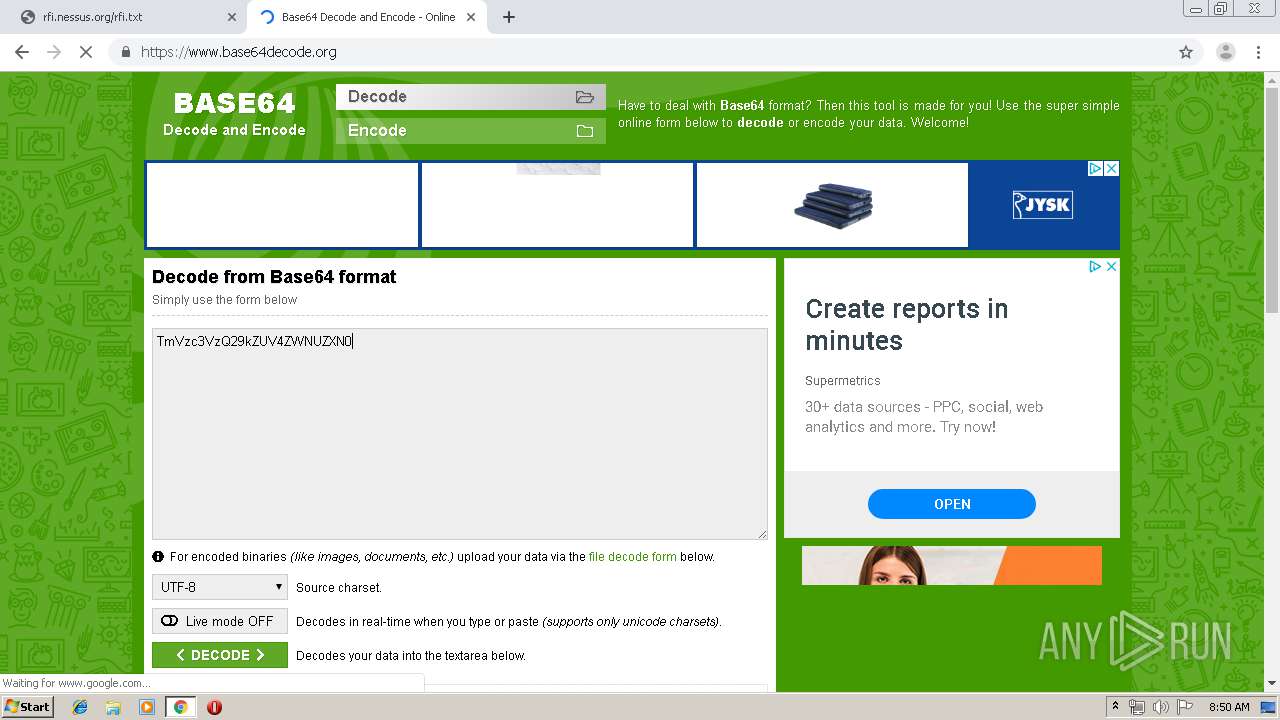Click the OPEN button in Supermetrics ad
The image size is (1280, 720).
(952, 504)
